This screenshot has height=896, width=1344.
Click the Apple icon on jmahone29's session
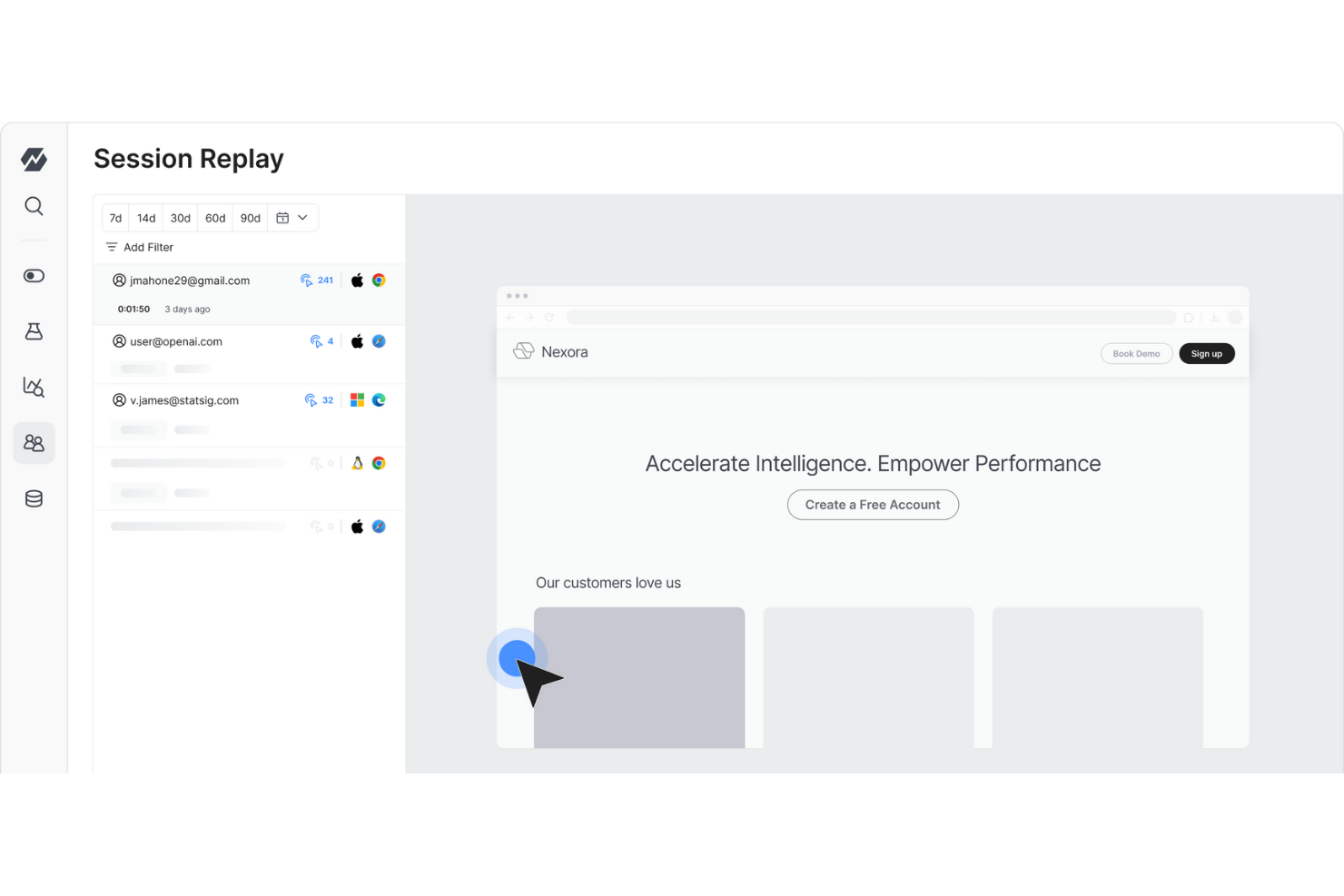click(x=357, y=281)
